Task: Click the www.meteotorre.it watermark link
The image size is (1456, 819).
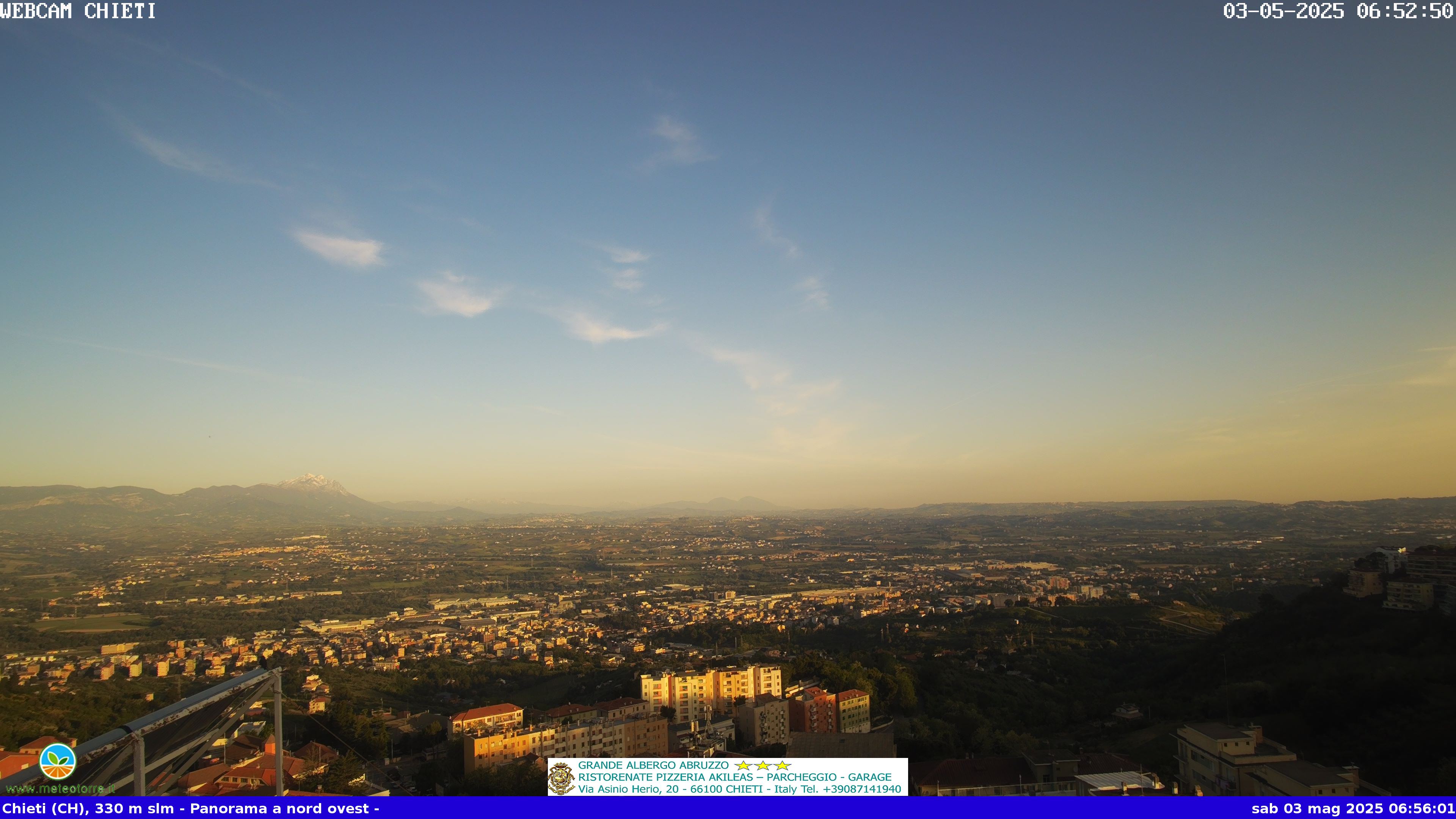Action: [61, 789]
